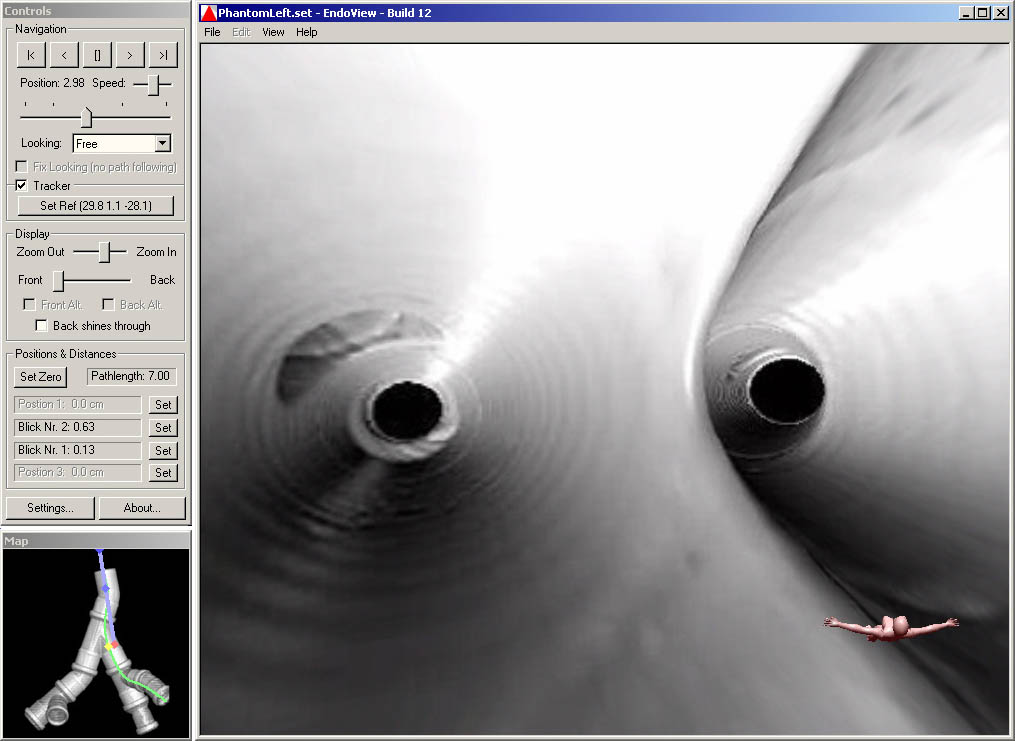Image resolution: width=1015 pixels, height=741 pixels.
Task: Open the Help menu
Action: [307, 32]
